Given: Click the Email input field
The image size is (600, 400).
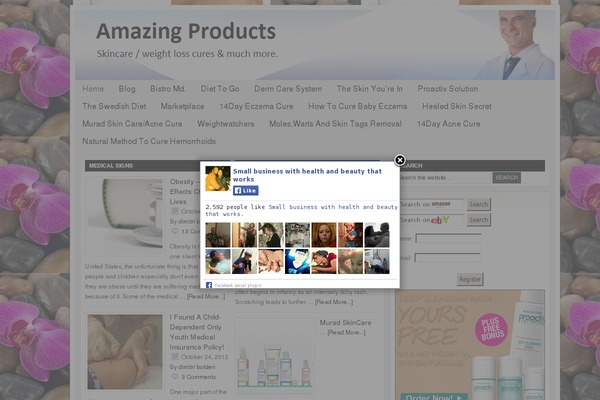Looking at the screenshot, I should point(448,258).
